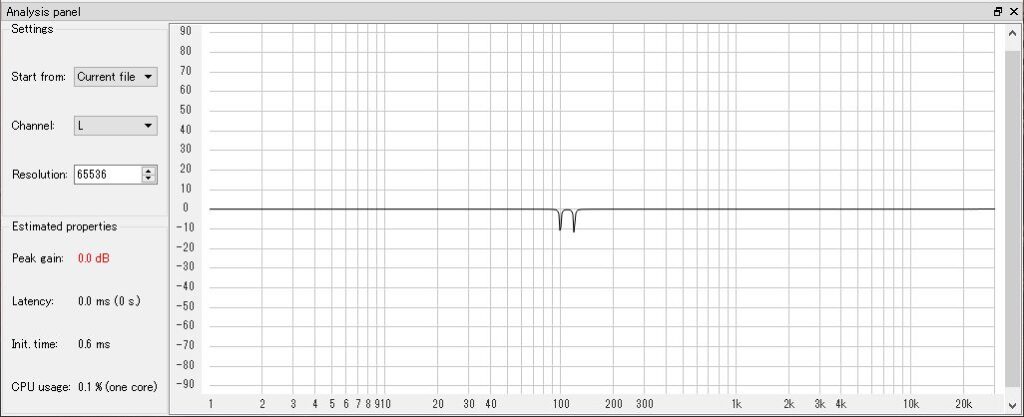The width and height of the screenshot is (1024, 417).
Task: Click the 10k frequency axis label
Action: [911, 404]
